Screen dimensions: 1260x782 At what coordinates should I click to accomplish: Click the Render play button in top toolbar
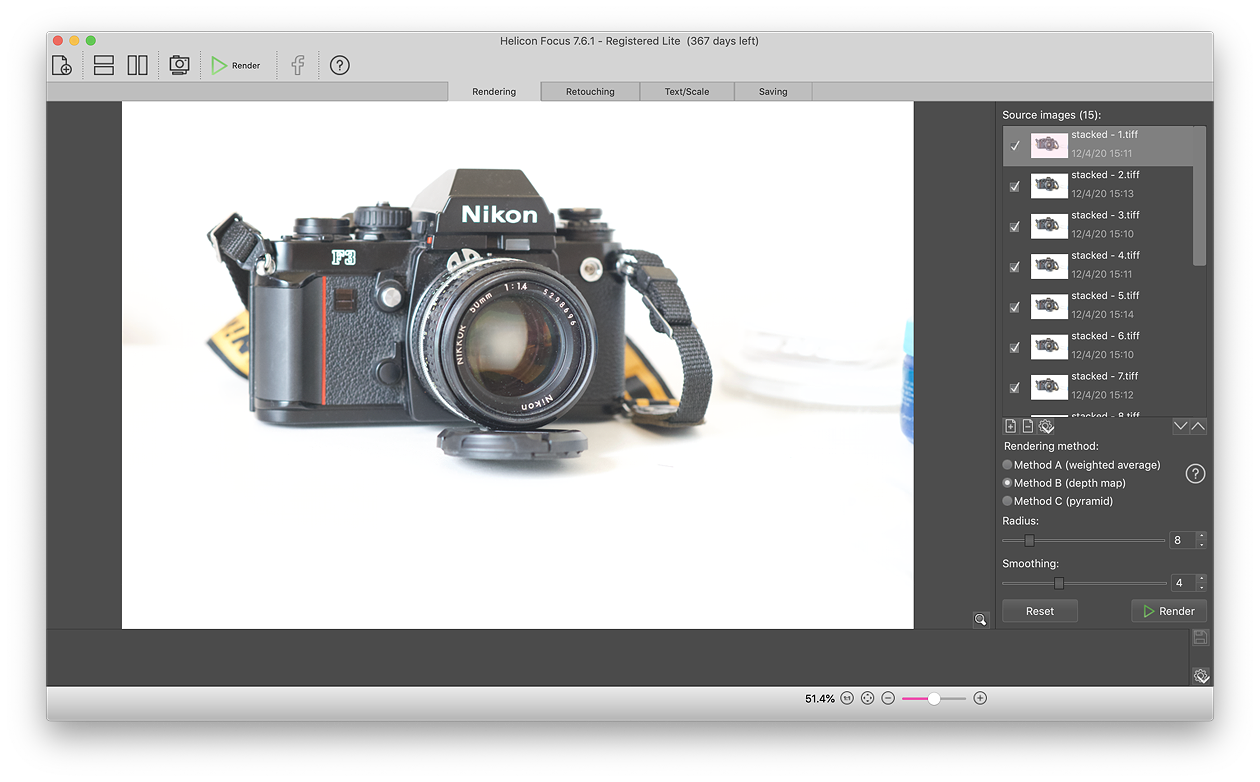point(236,66)
